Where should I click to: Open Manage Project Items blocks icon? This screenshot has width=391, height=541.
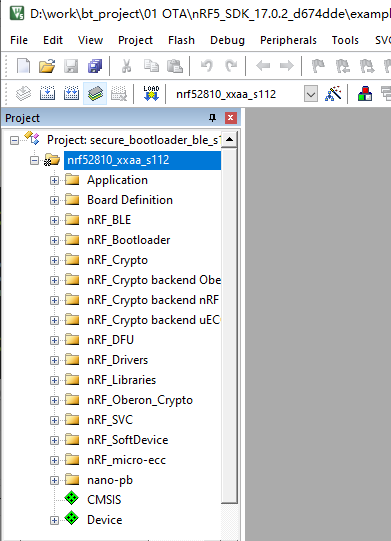(x=365, y=94)
